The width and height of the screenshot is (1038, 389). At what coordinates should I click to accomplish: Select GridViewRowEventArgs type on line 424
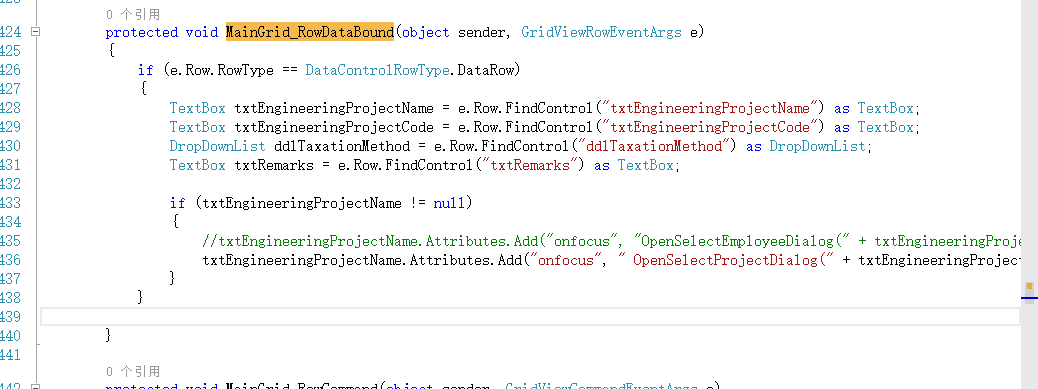(601, 32)
